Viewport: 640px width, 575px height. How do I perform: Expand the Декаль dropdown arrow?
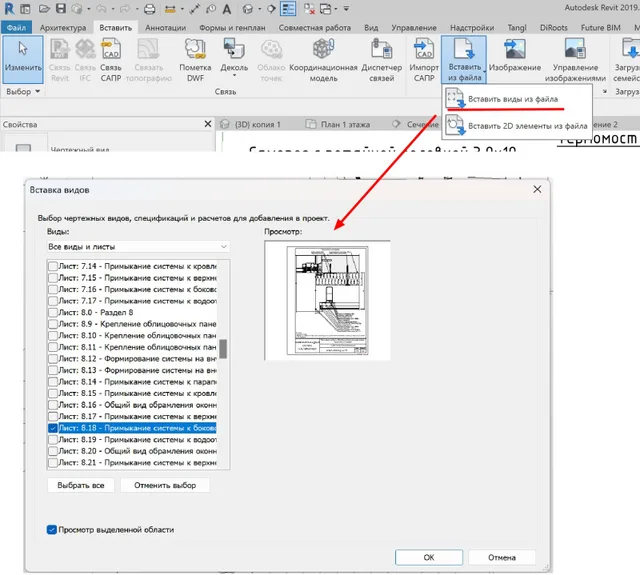[x=234, y=75]
